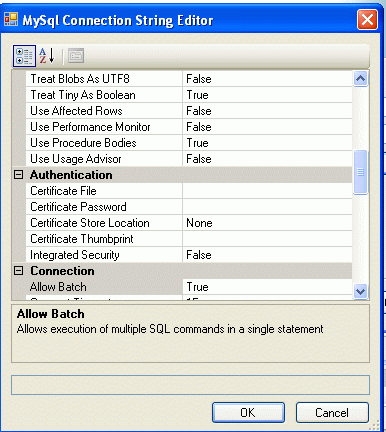Click the True value for Treat Tiny As Boolean

267,95
